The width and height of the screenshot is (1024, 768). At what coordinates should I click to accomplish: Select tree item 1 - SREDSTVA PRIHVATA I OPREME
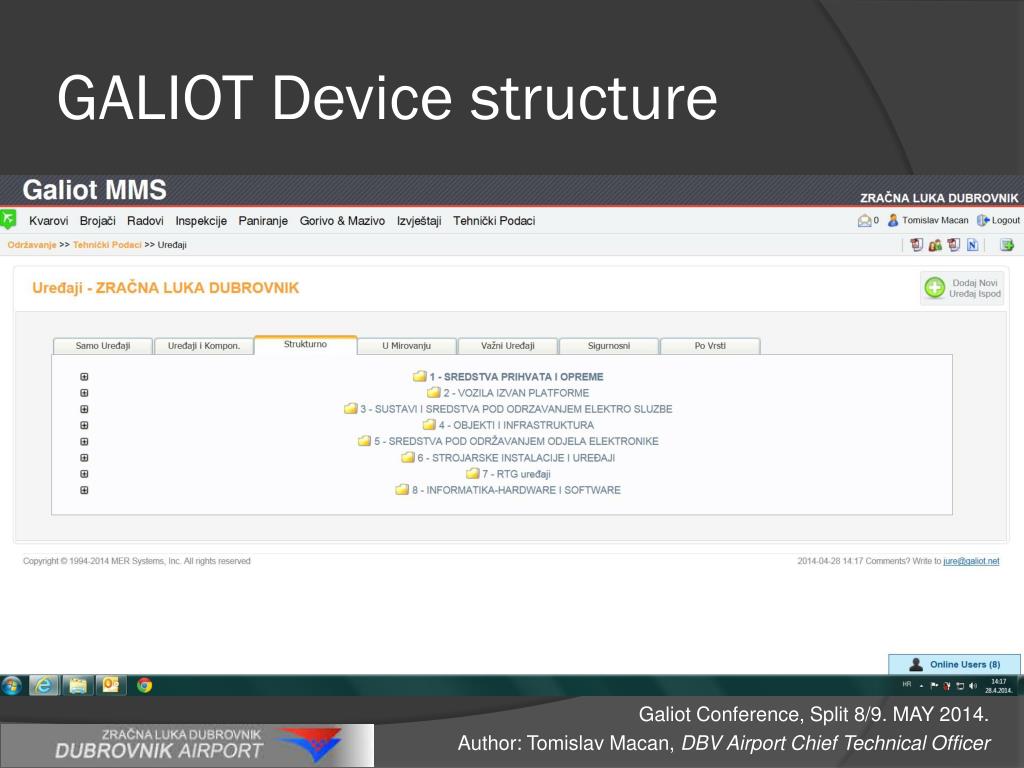[516, 377]
